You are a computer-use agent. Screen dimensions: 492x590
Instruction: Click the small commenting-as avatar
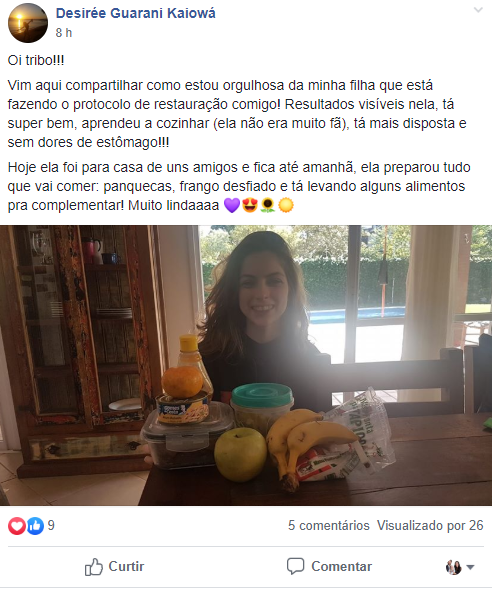tap(454, 567)
